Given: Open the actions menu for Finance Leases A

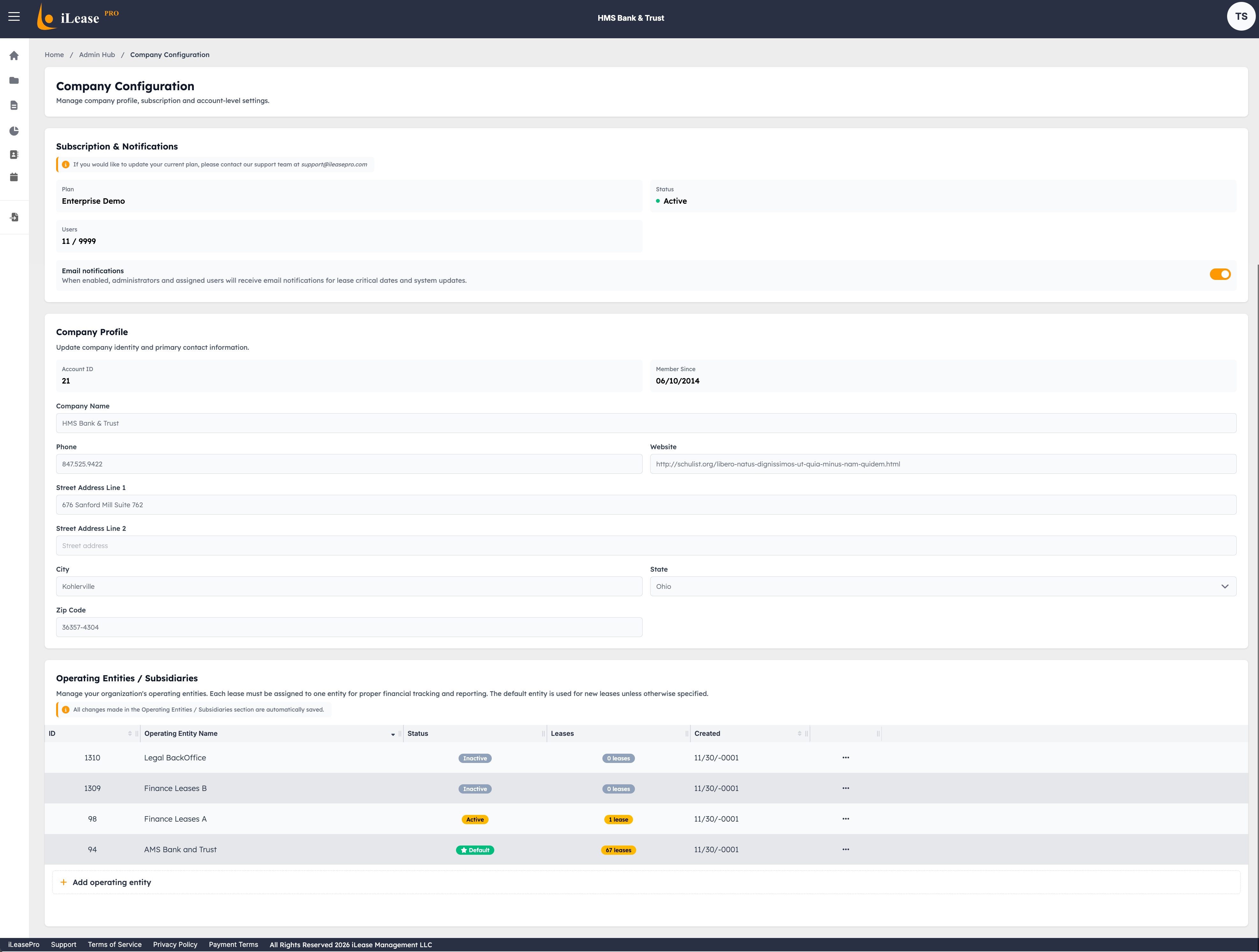Looking at the screenshot, I should click(846, 818).
